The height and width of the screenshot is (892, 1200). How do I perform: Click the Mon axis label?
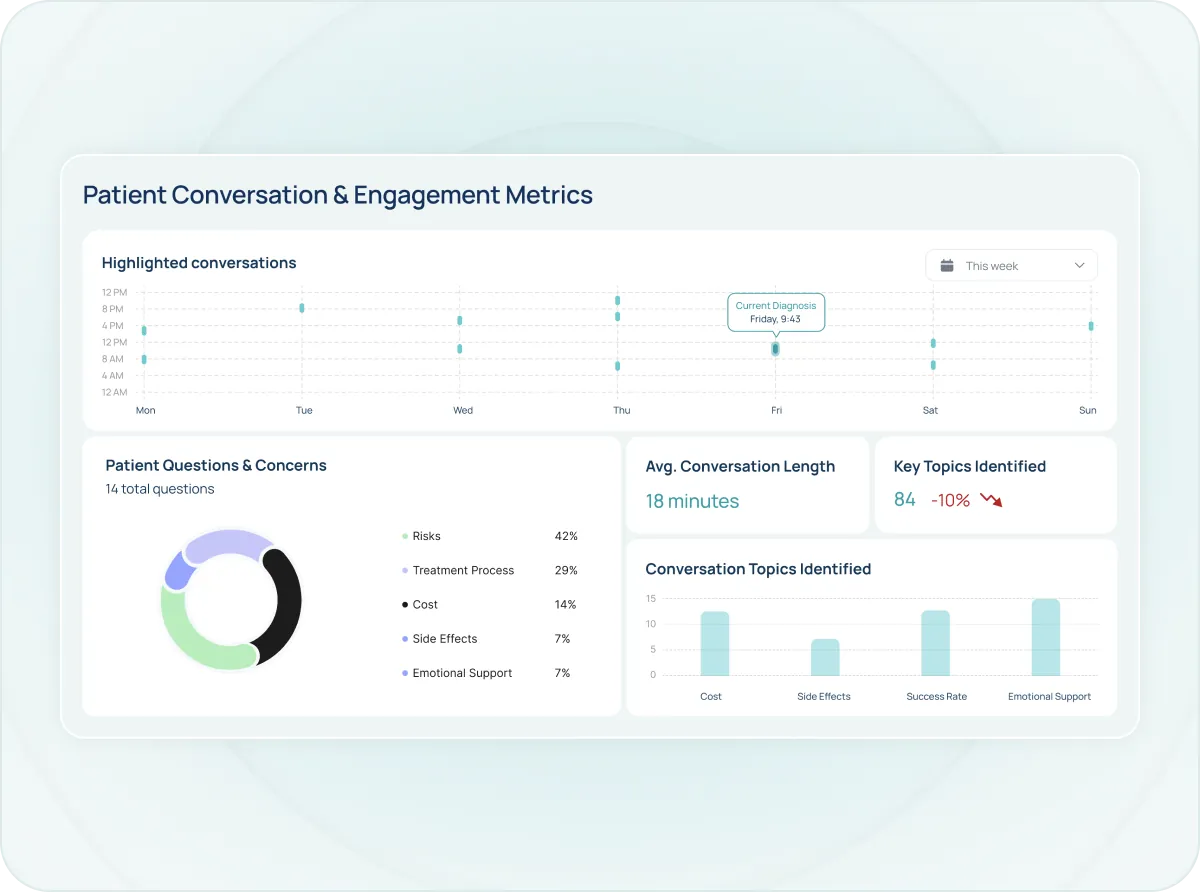(146, 410)
